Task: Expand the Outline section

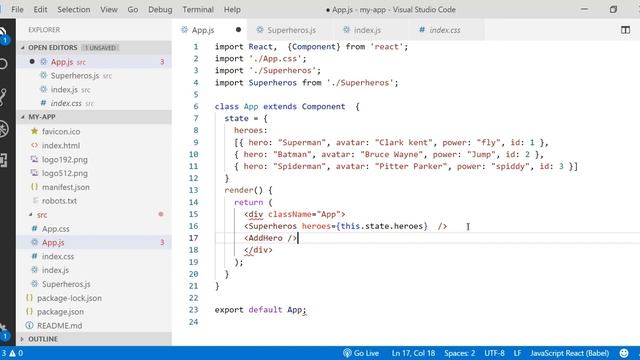Action: [94, 339]
